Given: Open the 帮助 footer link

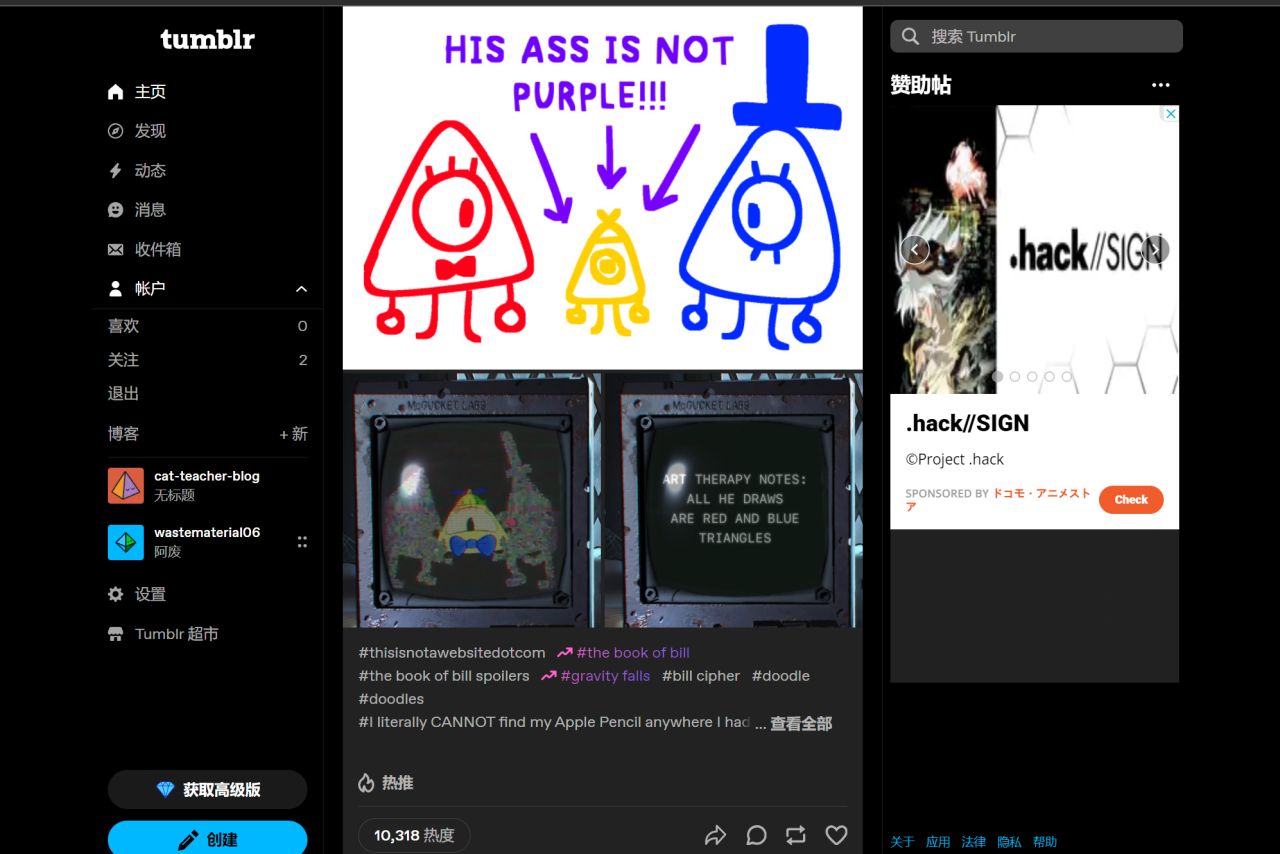Looking at the screenshot, I should (1045, 842).
